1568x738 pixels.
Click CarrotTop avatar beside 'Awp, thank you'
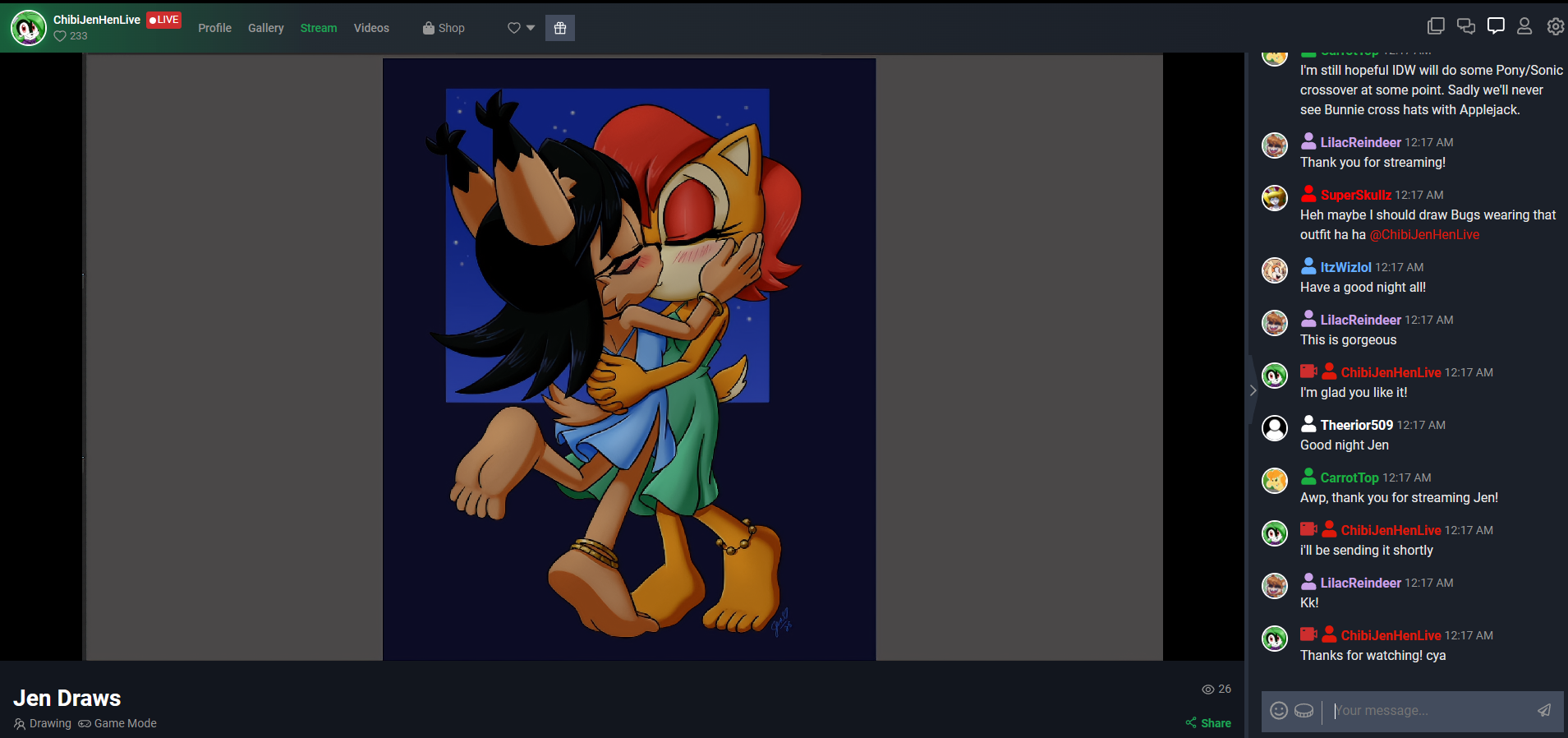tap(1275, 481)
